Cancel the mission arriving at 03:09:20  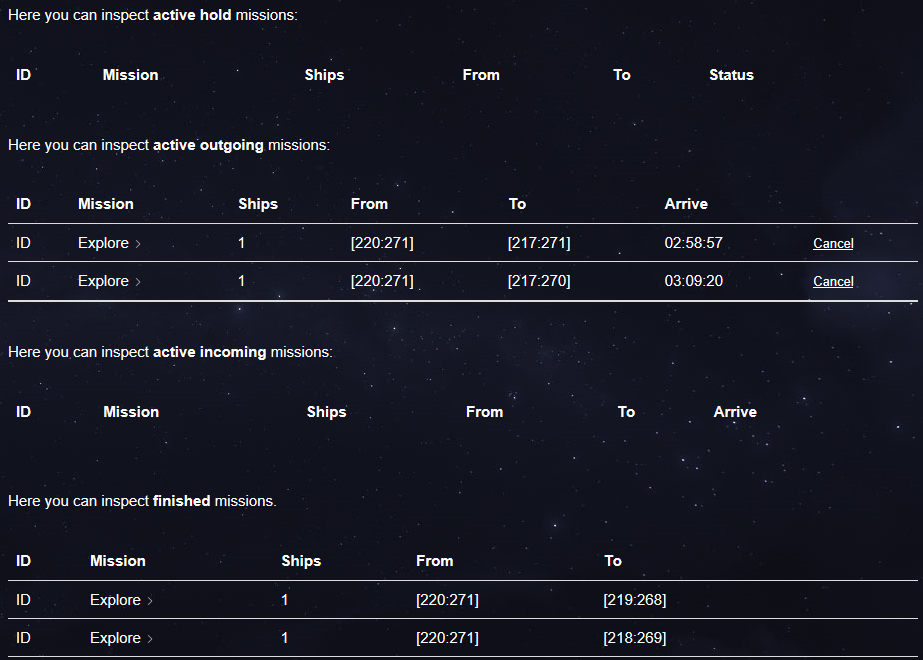[x=833, y=282]
